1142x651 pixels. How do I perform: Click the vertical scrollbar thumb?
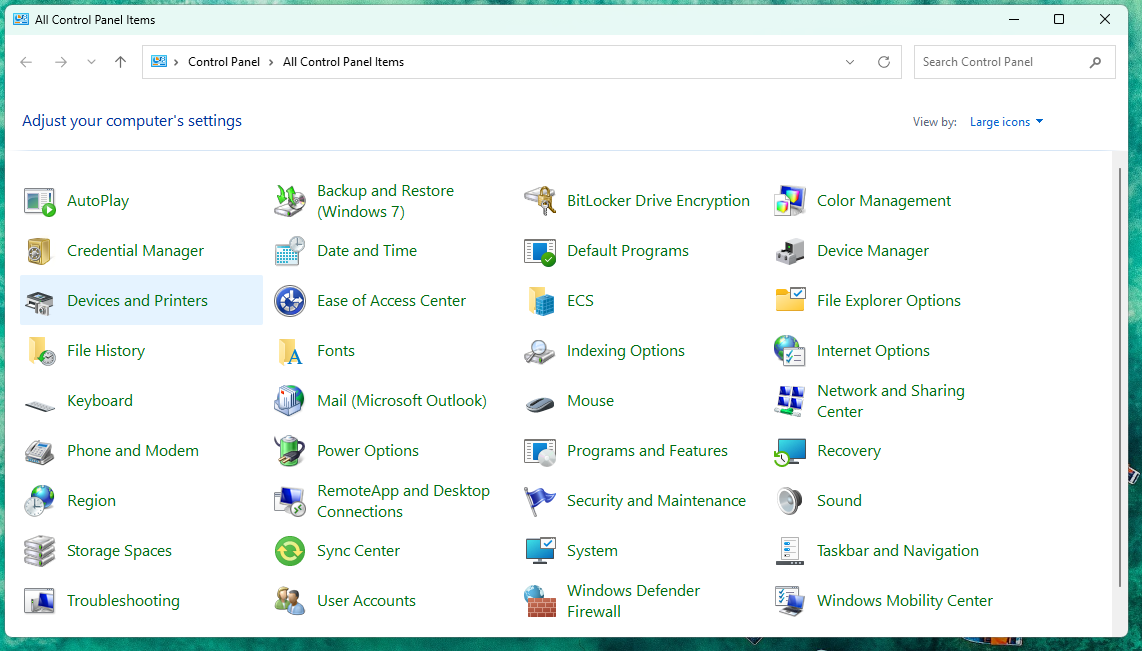[x=1120, y=376]
